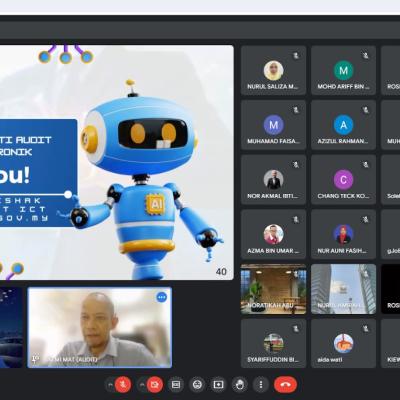Toggle closed captions in the call toolbar
Image resolution: width=400 pixels, height=400 pixels.
pyautogui.click(x=176, y=385)
